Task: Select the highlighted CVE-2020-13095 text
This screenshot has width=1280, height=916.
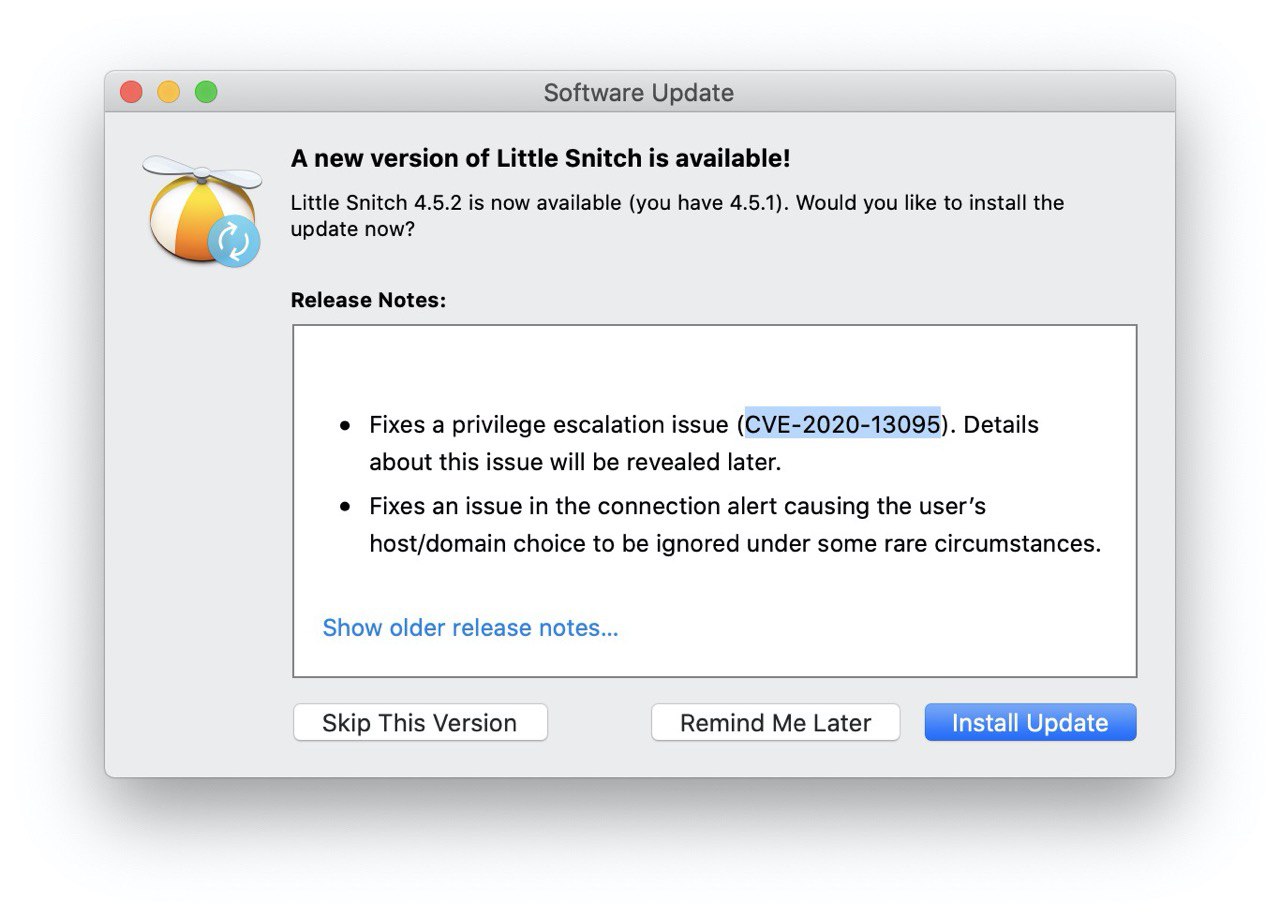Action: tap(843, 424)
